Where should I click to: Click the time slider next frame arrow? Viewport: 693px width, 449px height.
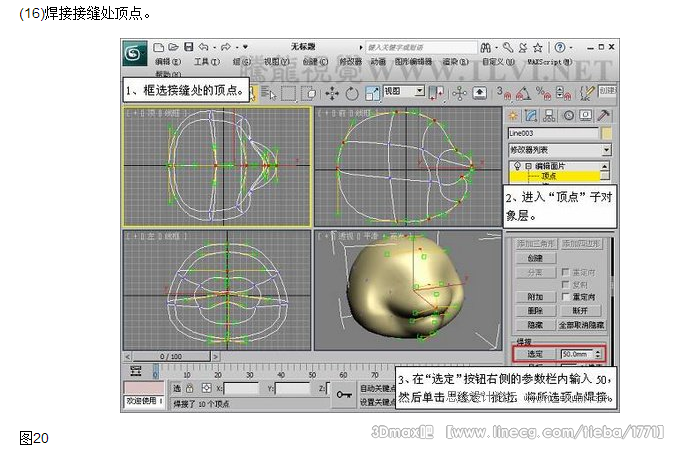pos(216,356)
